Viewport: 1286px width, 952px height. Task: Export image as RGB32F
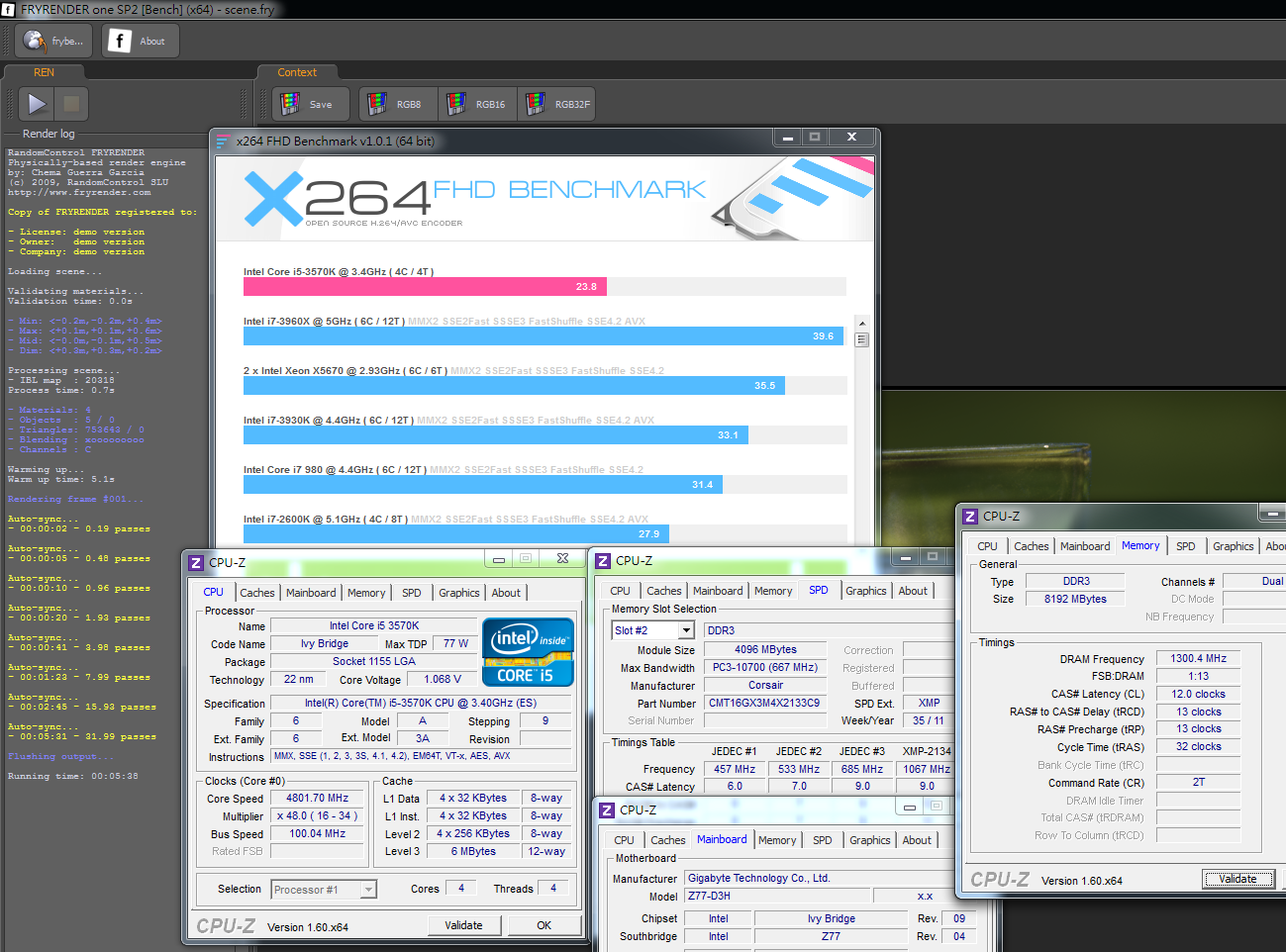pos(556,104)
